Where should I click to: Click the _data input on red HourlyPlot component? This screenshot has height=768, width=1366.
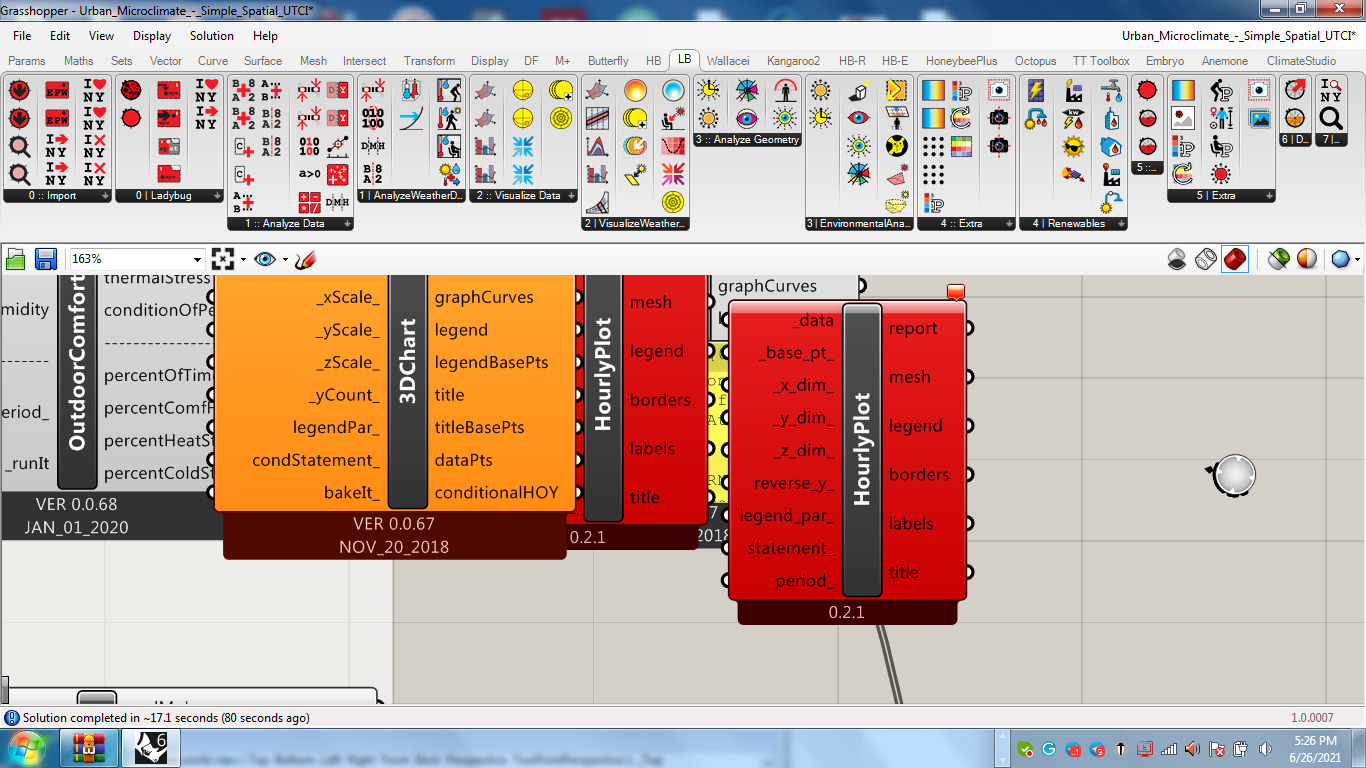[811, 320]
